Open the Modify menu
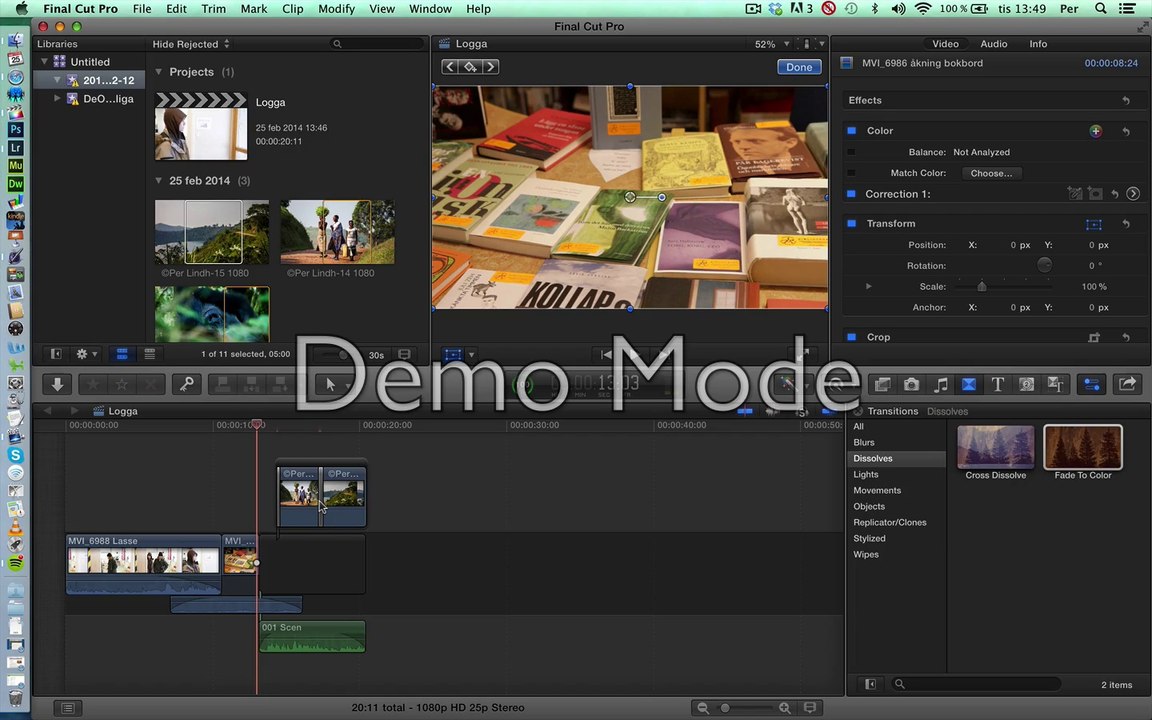The width and height of the screenshot is (1152, 720). click(x=336, y=9)
